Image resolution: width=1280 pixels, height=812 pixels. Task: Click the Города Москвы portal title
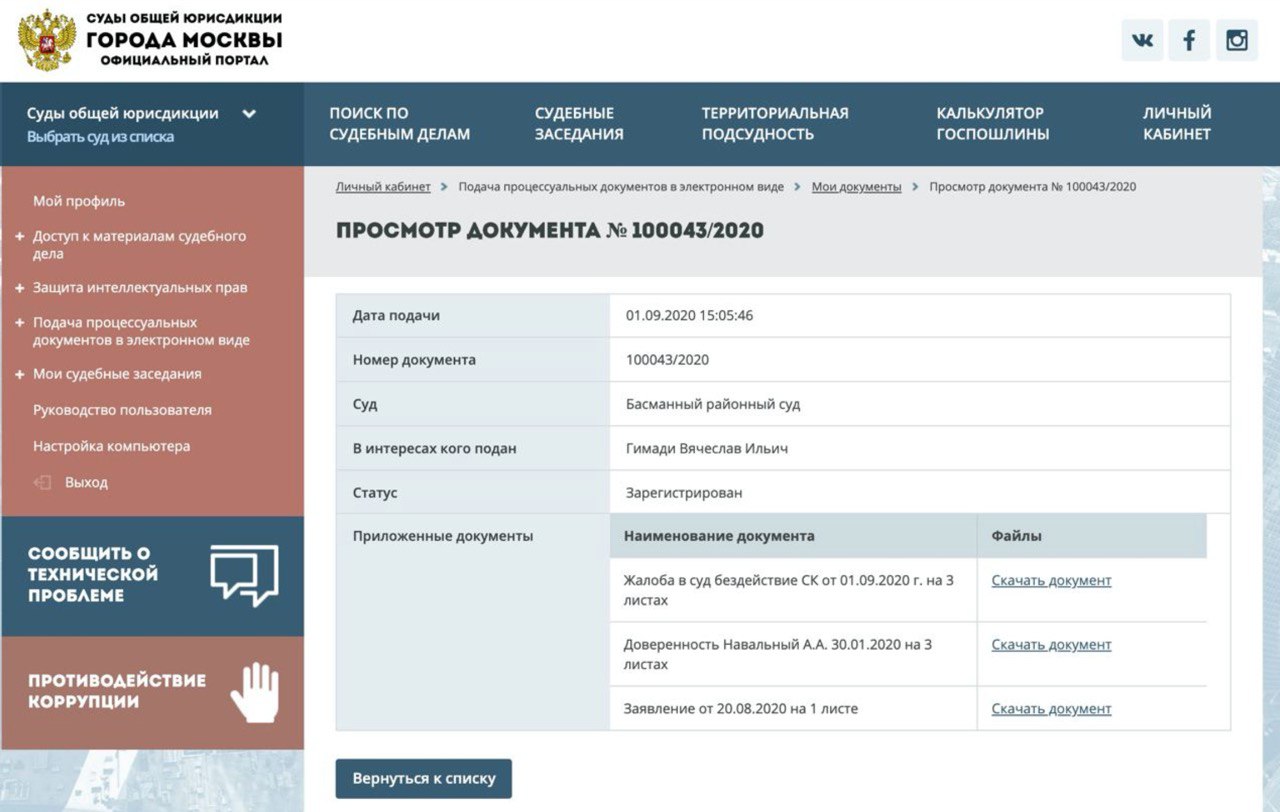point(184,41)
